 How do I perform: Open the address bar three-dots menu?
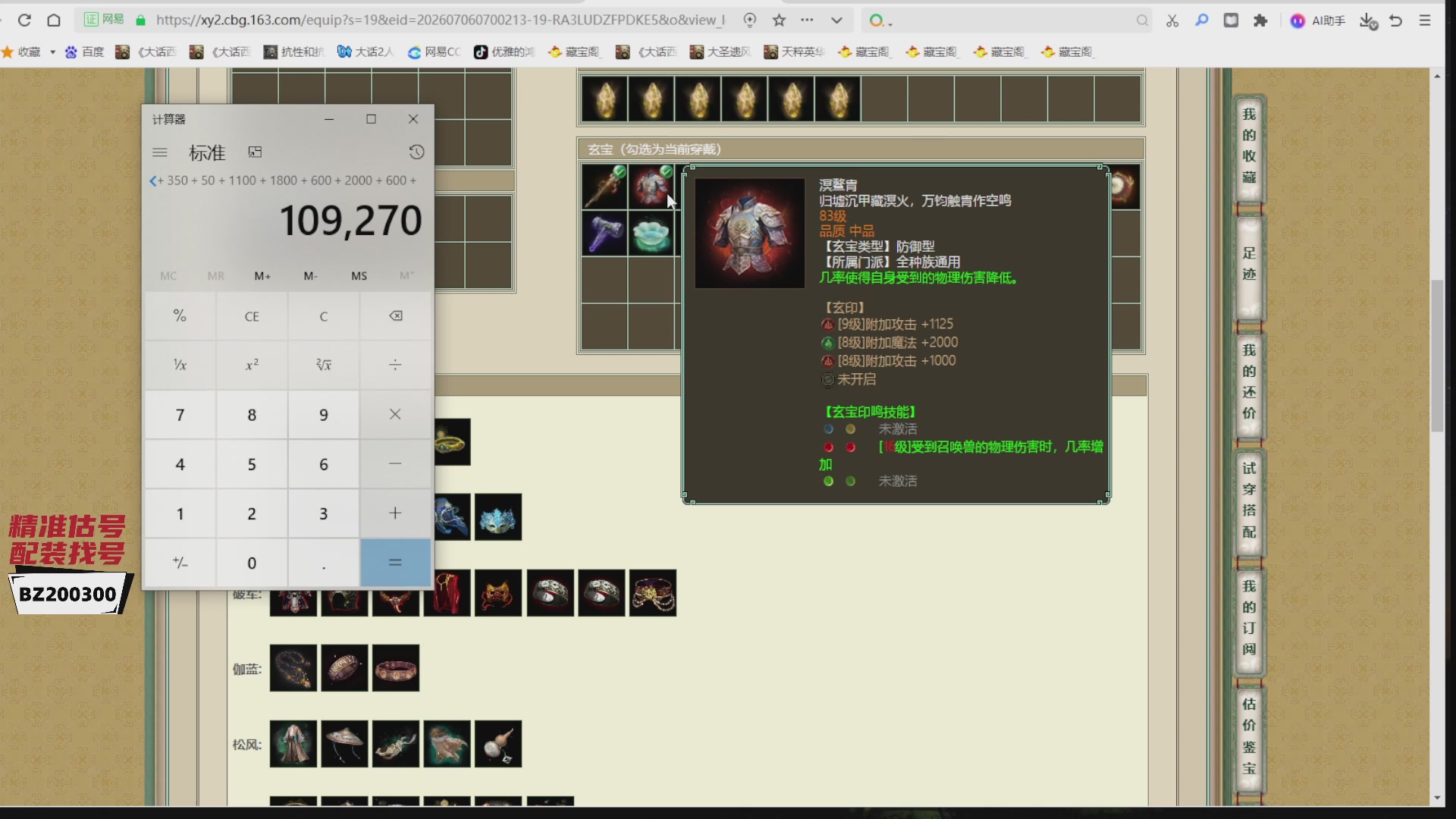click(807, 20)
